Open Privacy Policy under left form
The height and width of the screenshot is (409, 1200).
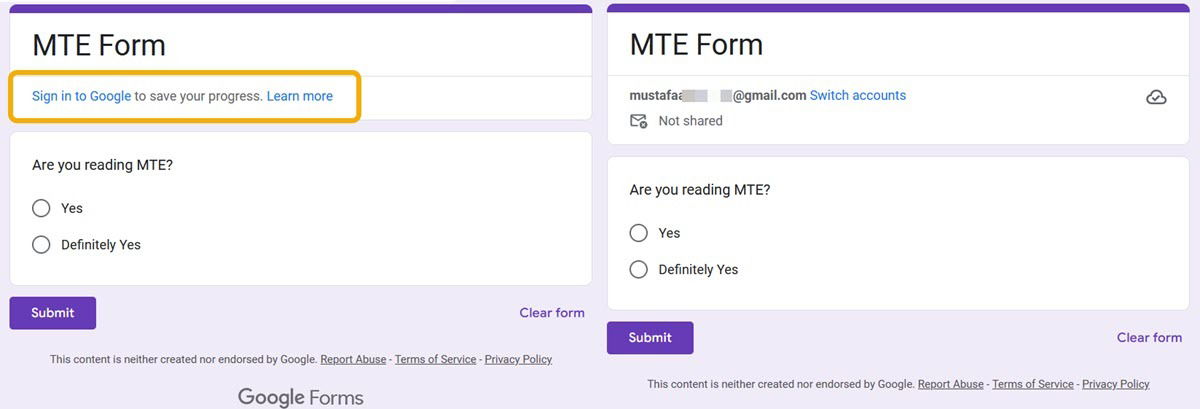[518, 359]
